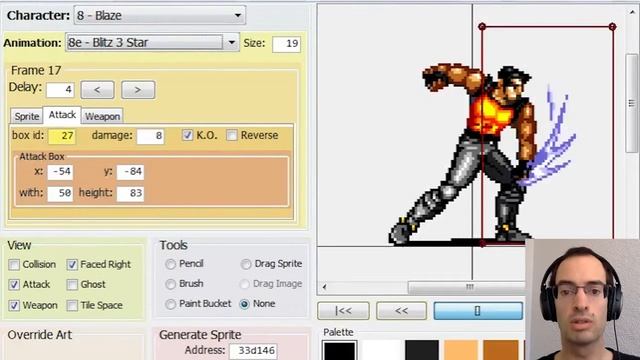This screenshot has height=360, width=640.
Task: Select the Pencil tool radio button
Action: point(171,264)
